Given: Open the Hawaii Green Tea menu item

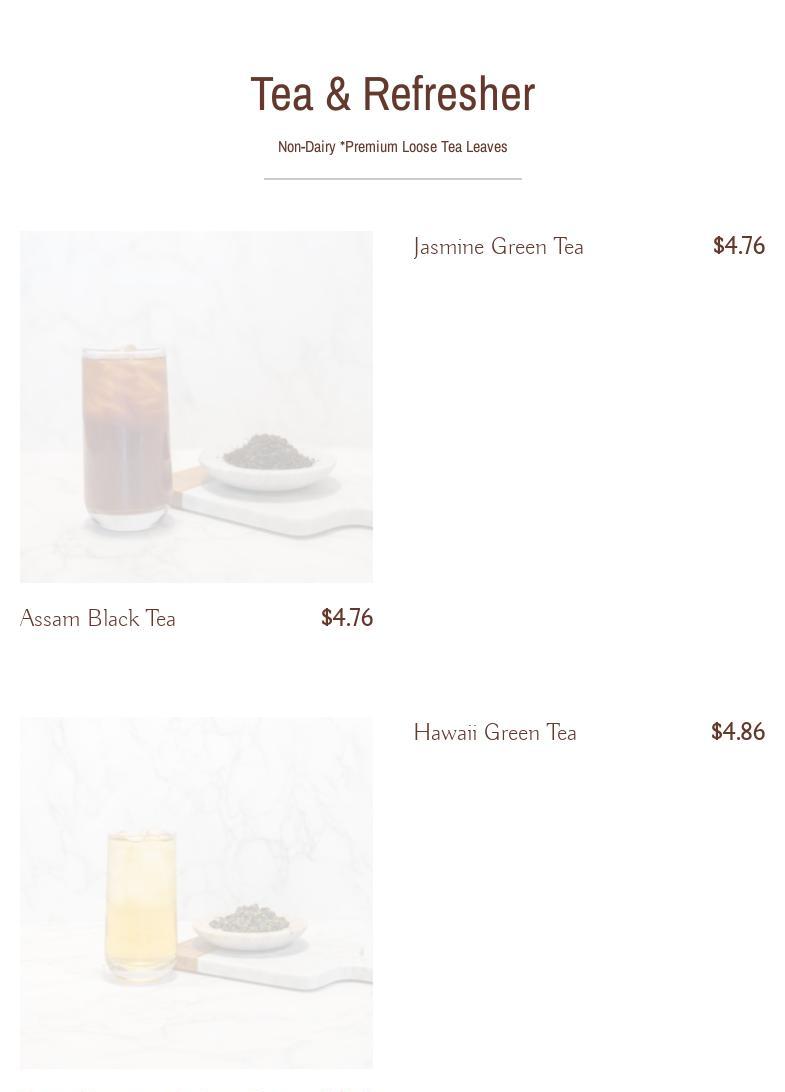Looking at the screenshot, I should coord(495,733).
